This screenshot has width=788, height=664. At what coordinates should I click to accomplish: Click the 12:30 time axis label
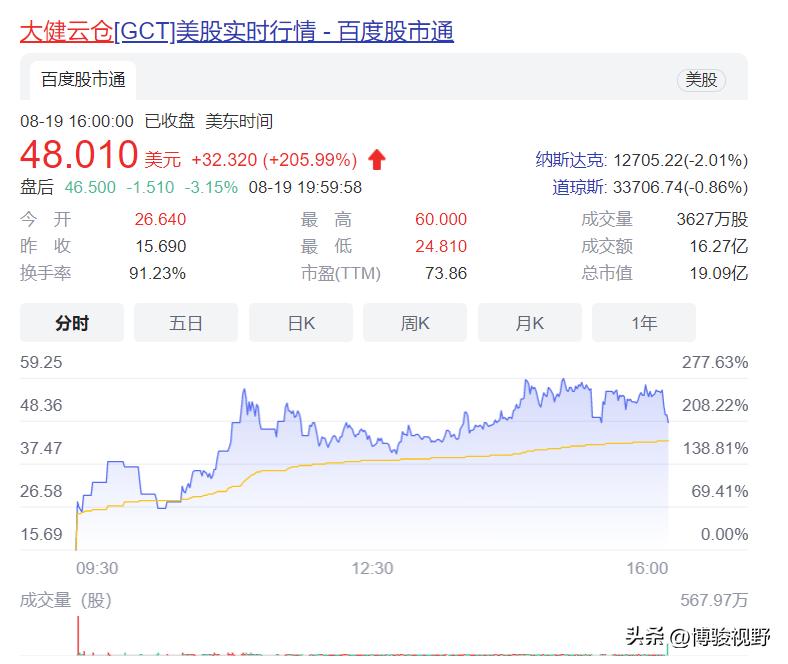coord(372,568)
